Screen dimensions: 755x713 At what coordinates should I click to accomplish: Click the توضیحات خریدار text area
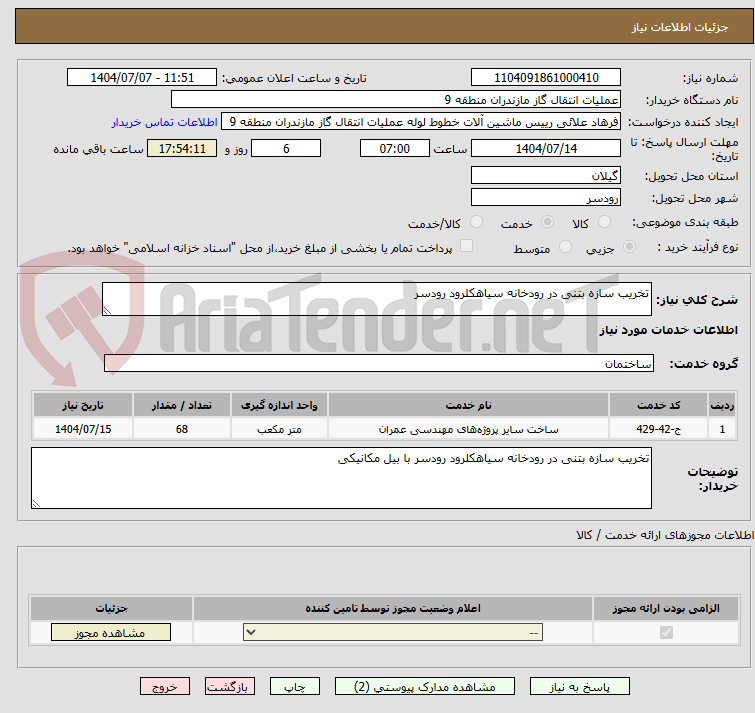[341, 478]
